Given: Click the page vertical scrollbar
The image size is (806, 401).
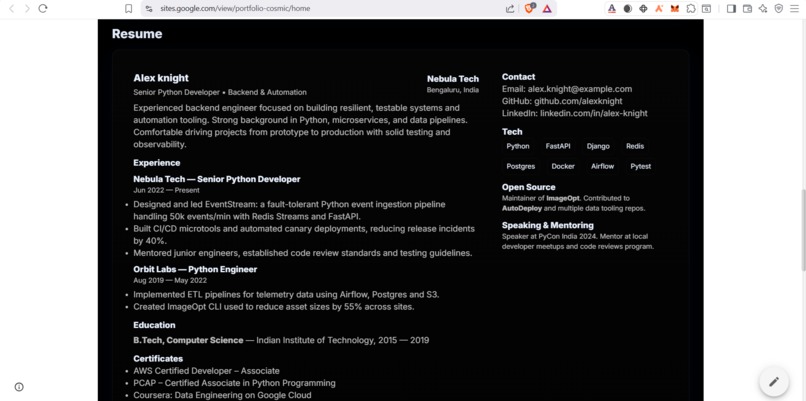Looking at the screenshot, I should [x=803, y=230].
